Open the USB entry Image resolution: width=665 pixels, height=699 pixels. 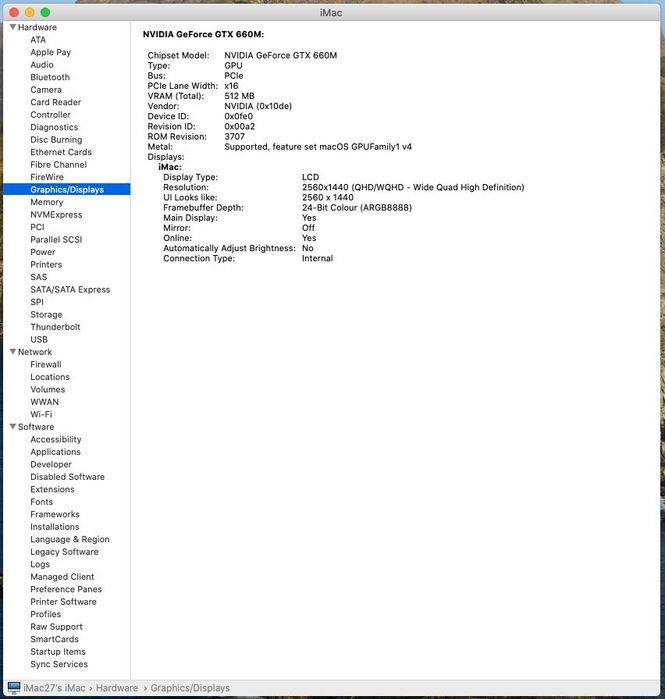39,339
